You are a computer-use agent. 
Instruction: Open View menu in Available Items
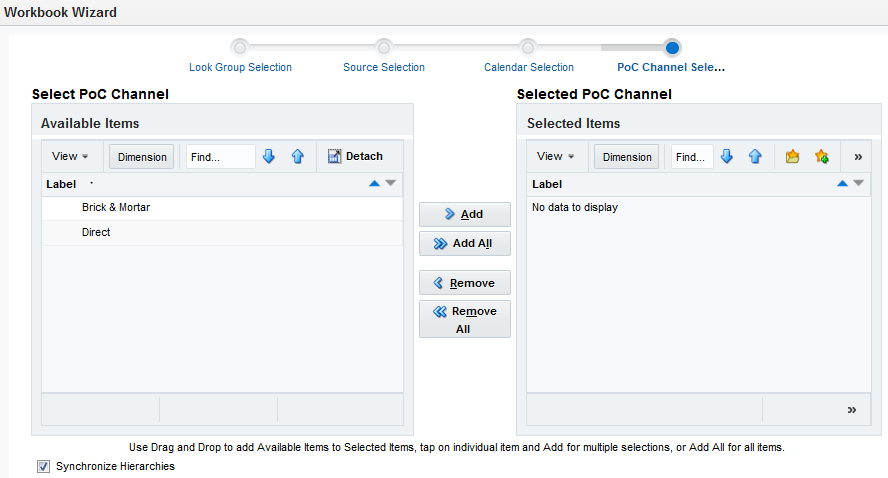pos(70,157)
